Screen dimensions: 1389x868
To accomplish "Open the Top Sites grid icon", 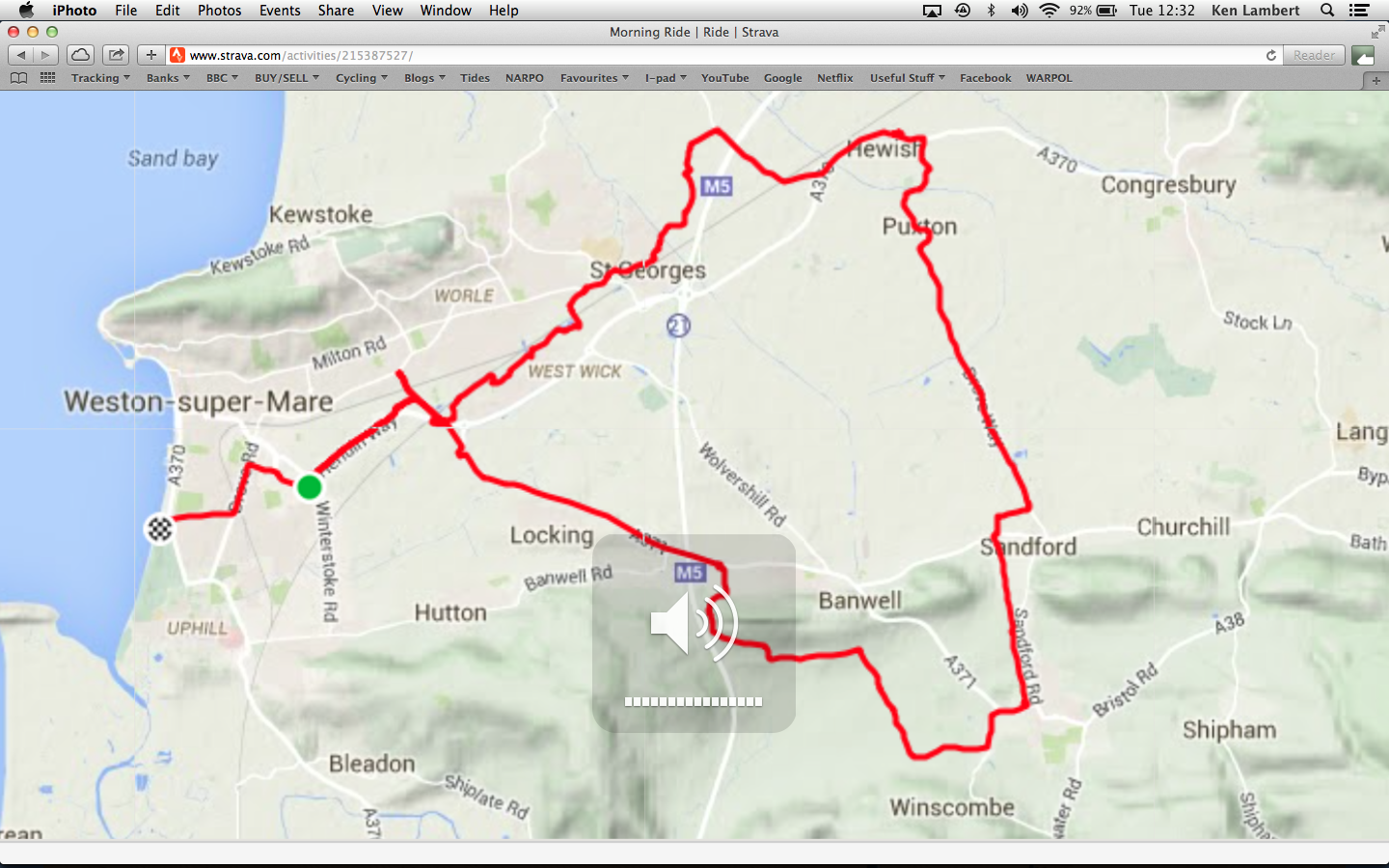I will (x=47, y=78).
